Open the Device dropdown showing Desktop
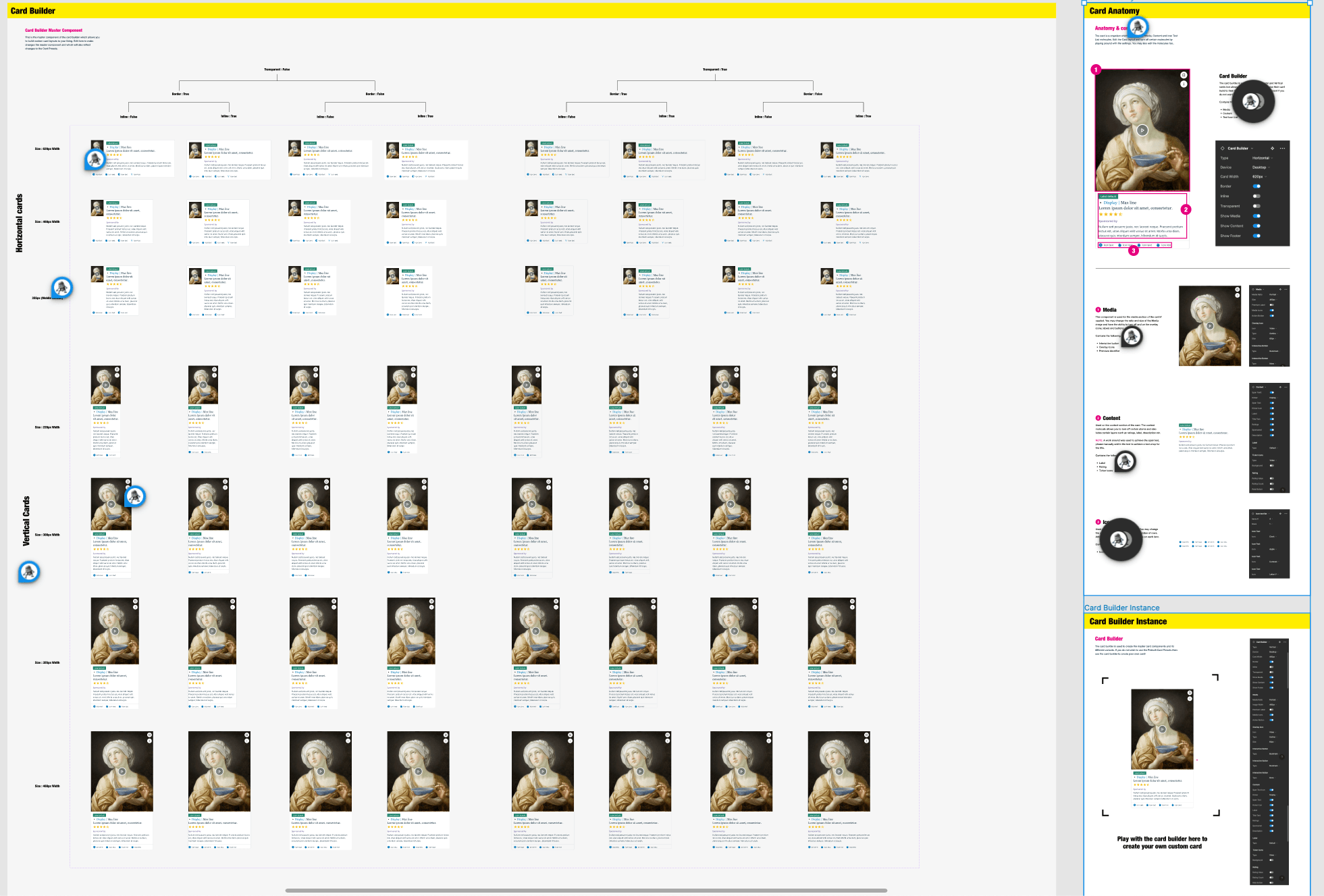 [x=1261, y=167]
